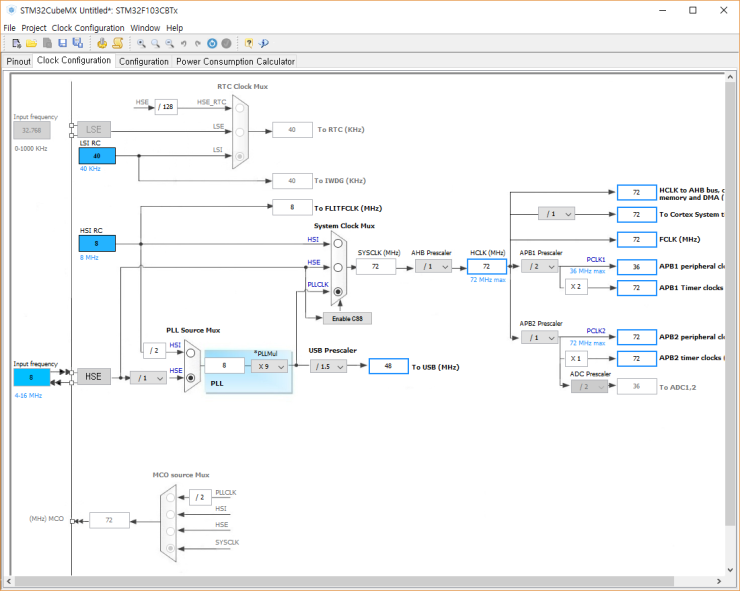Switch to the Power Consumption Calculator tab
Image resolution: width=740 pixels, height=591 pixels.
tap(235, 61)
